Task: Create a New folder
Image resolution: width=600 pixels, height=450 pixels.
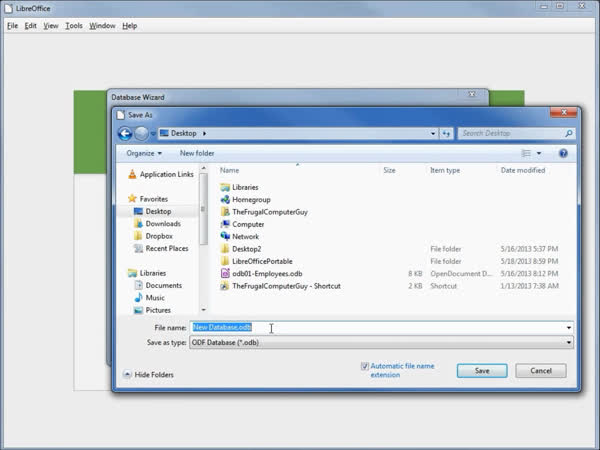Action: pos(197,153)
